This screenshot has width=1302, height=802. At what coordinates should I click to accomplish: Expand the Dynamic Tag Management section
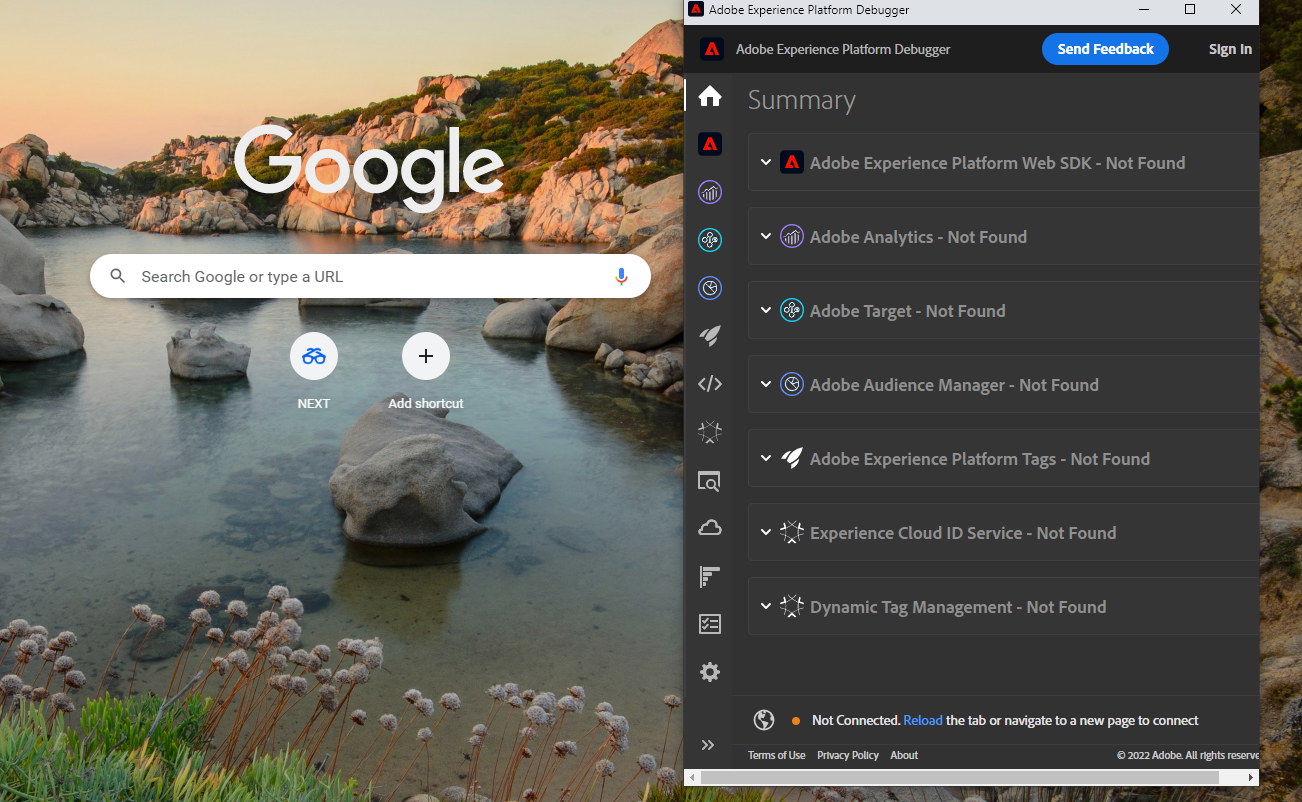click(766, 606)
